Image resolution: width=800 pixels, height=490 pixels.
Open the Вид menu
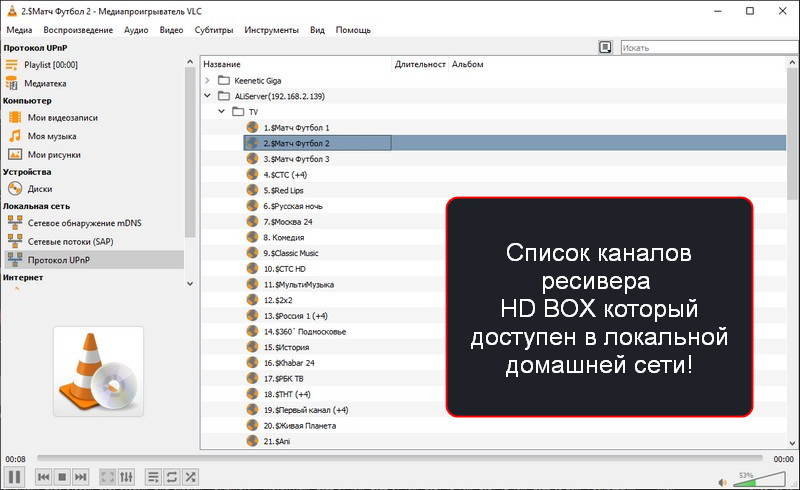tap(317, 30)
